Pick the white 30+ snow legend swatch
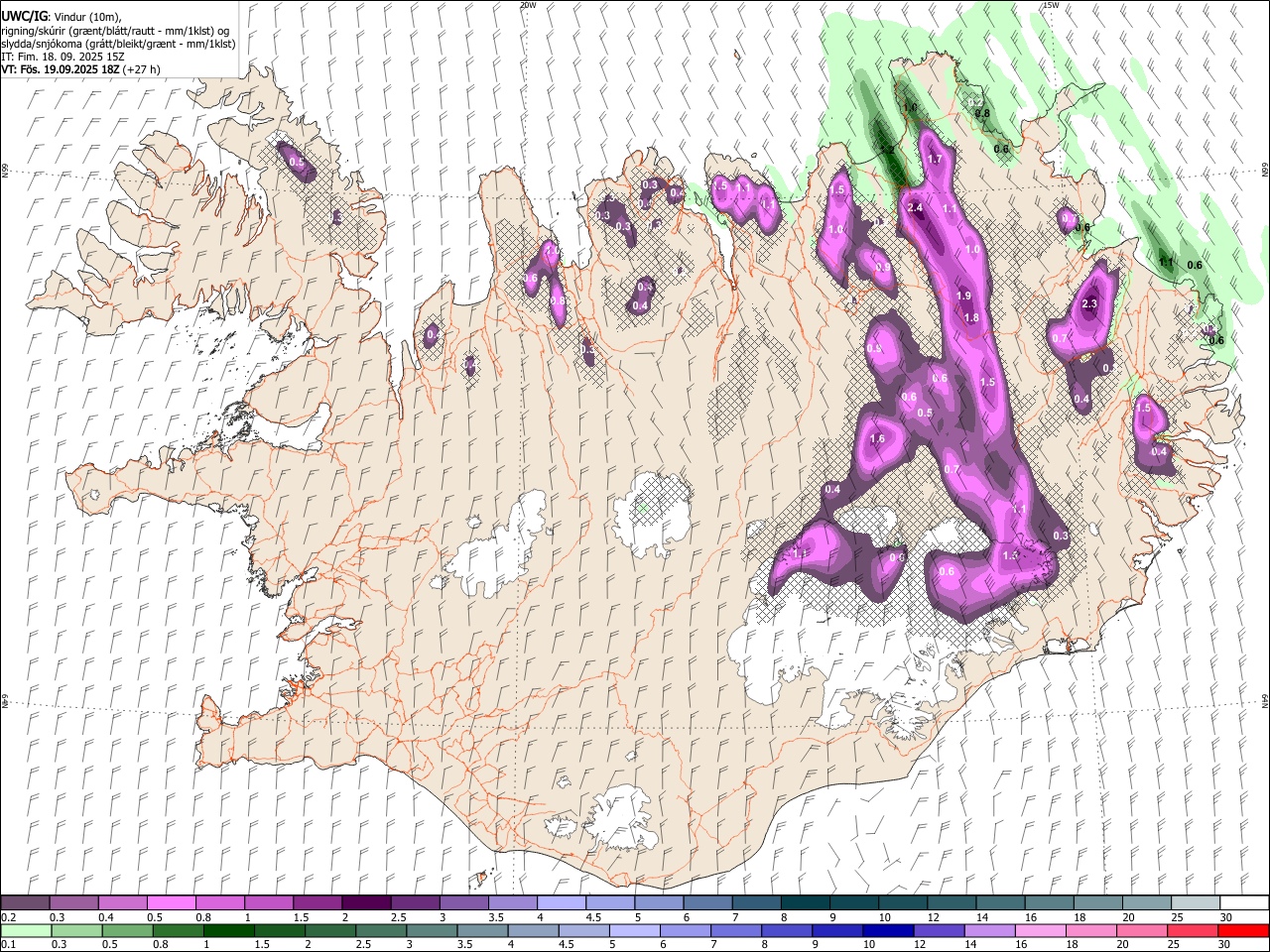The width and height of the screenshot is (1270, 952). tap(1243, 903)
